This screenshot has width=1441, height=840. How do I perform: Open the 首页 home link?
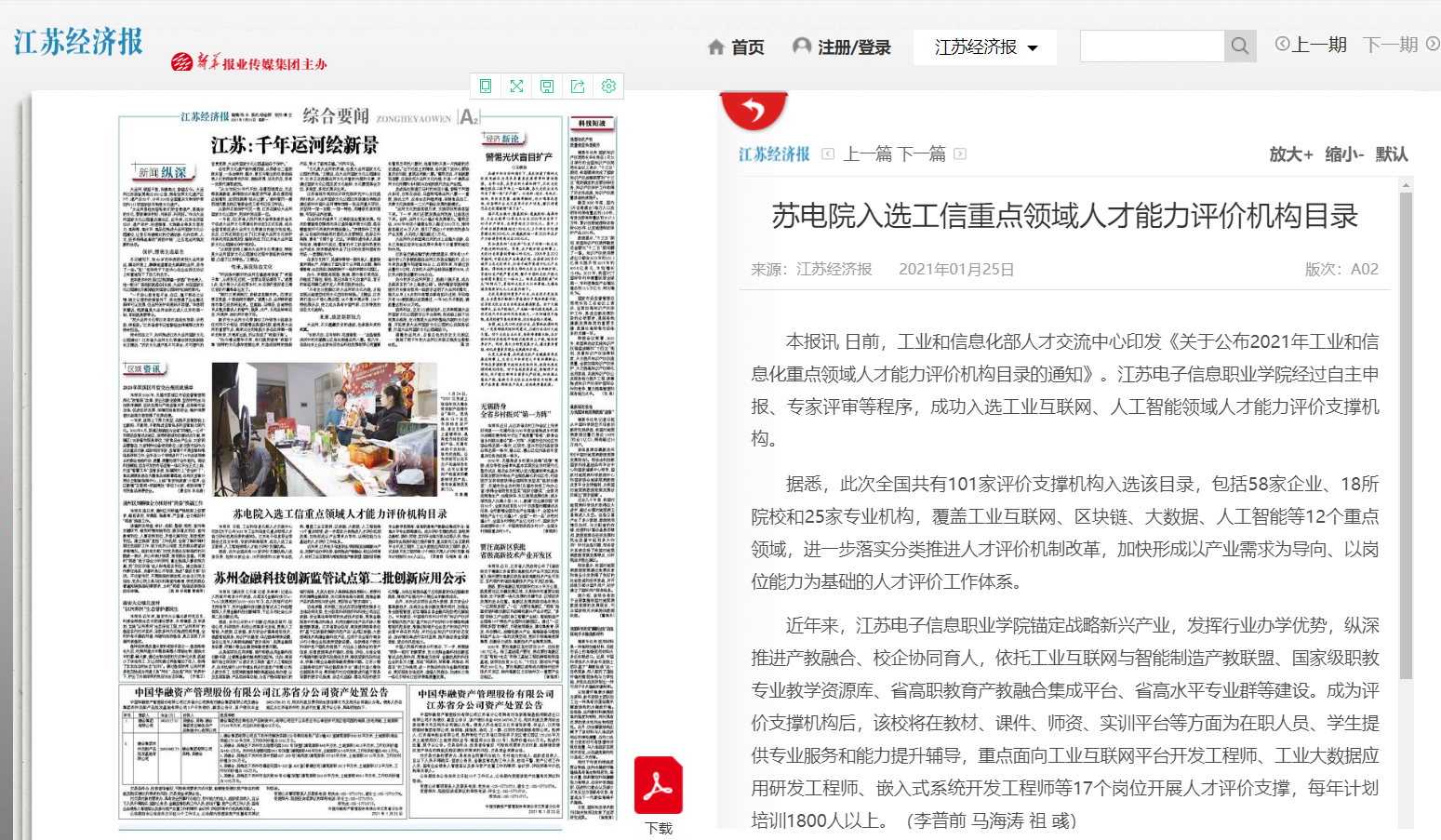pyautogui.click(x=747, y=47)
